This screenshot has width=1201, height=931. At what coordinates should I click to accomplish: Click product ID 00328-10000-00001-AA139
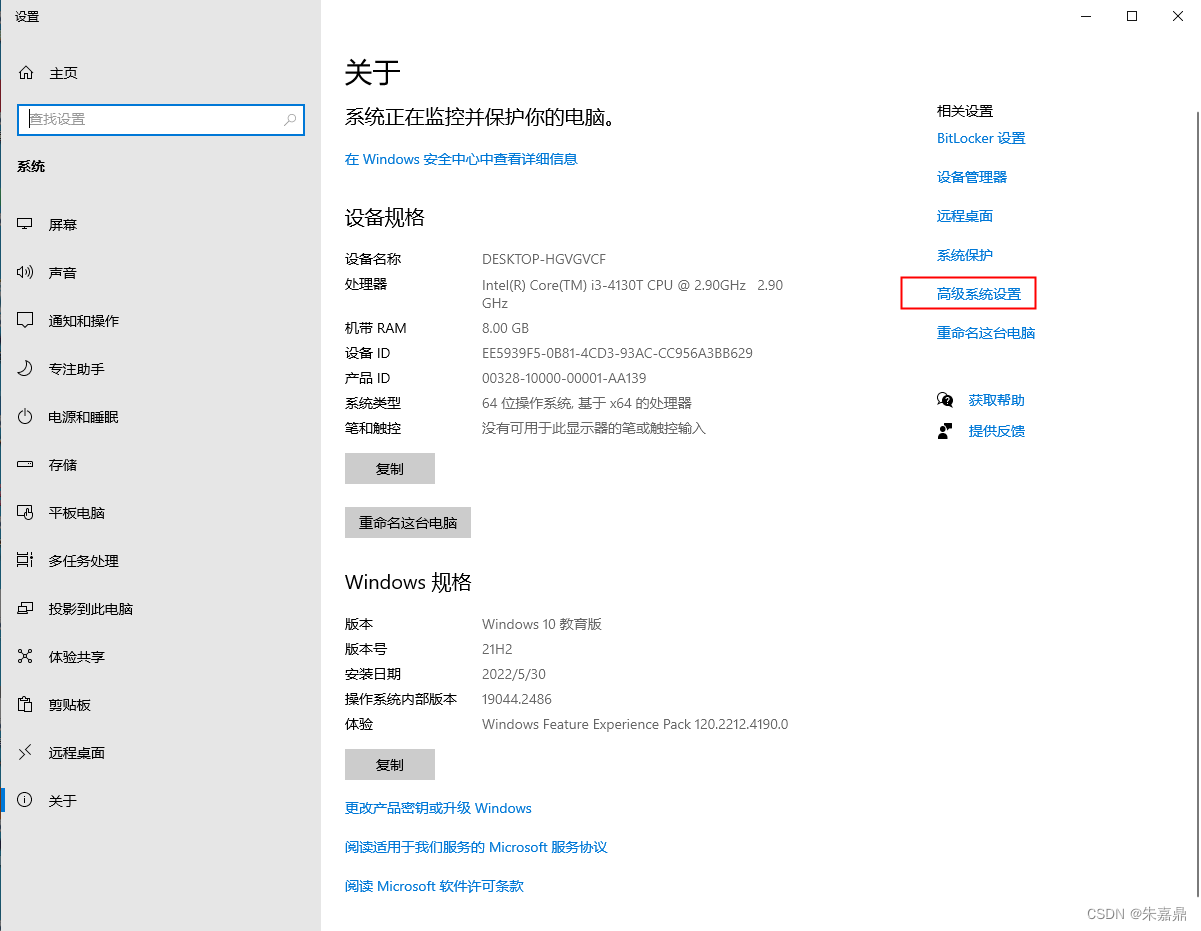click(x=564, y=378)
